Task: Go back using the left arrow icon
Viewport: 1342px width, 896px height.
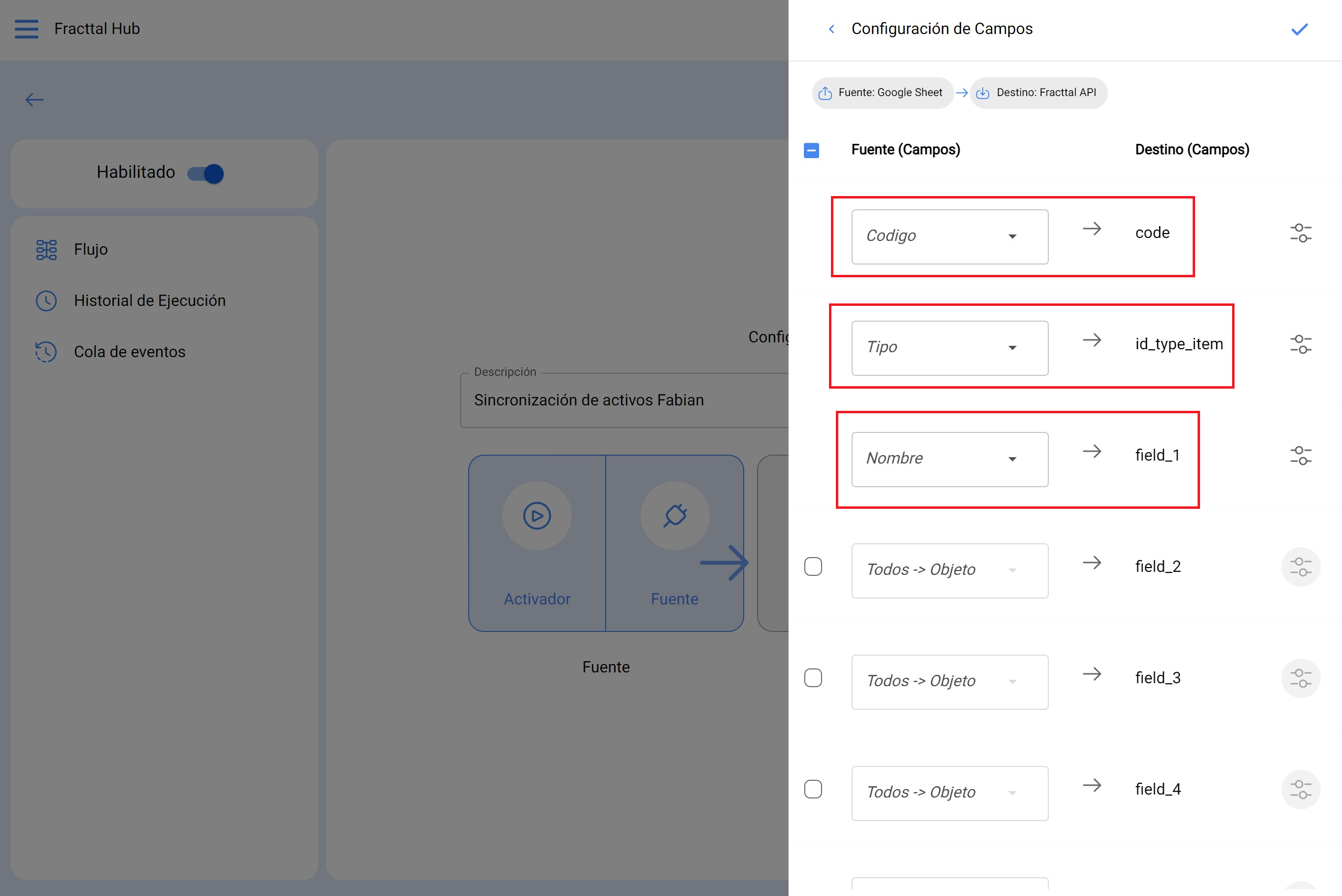Action: tap(34, 100)
